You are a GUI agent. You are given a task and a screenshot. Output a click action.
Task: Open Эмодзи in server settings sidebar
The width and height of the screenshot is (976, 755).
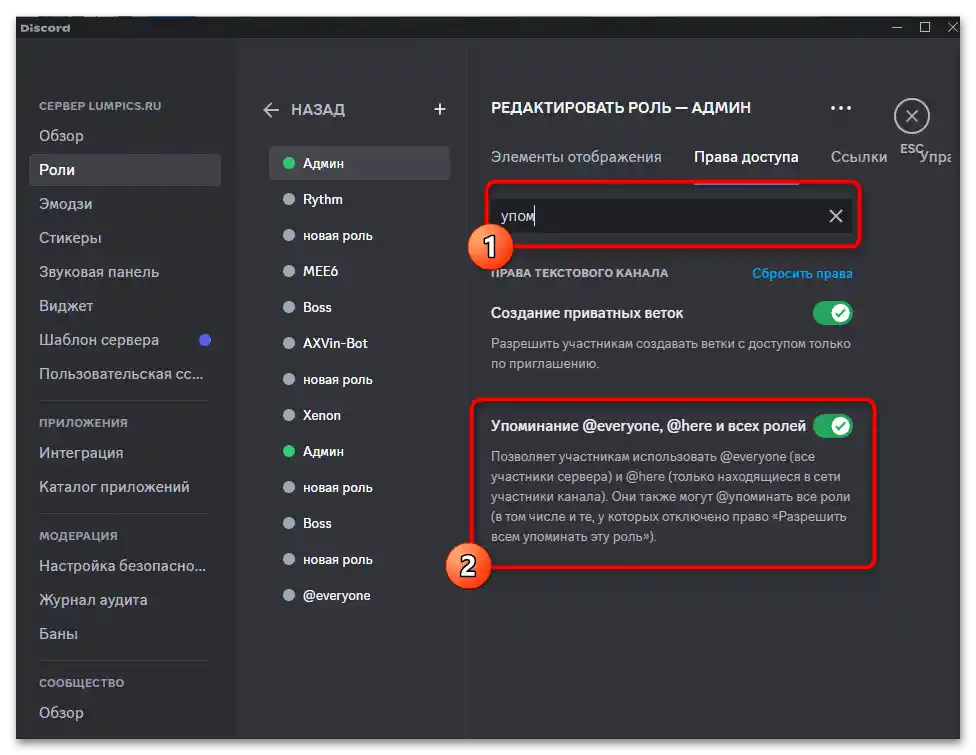(x=66, y=204)
